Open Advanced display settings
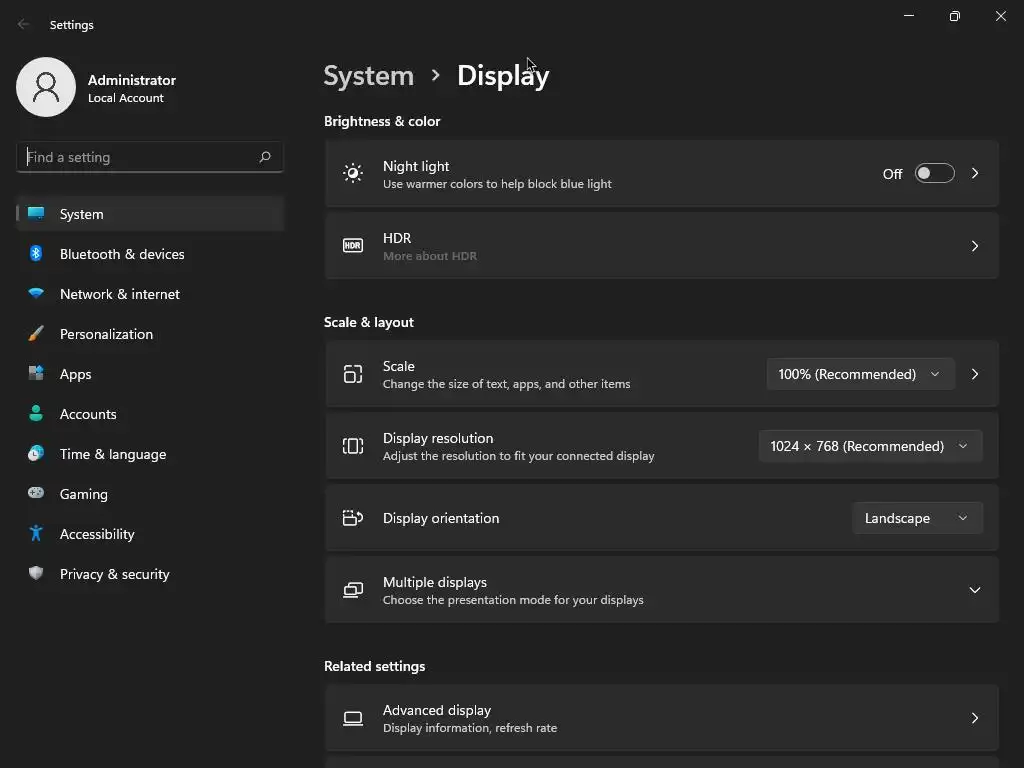1024x768 pixels. click(x=661, y=718)
